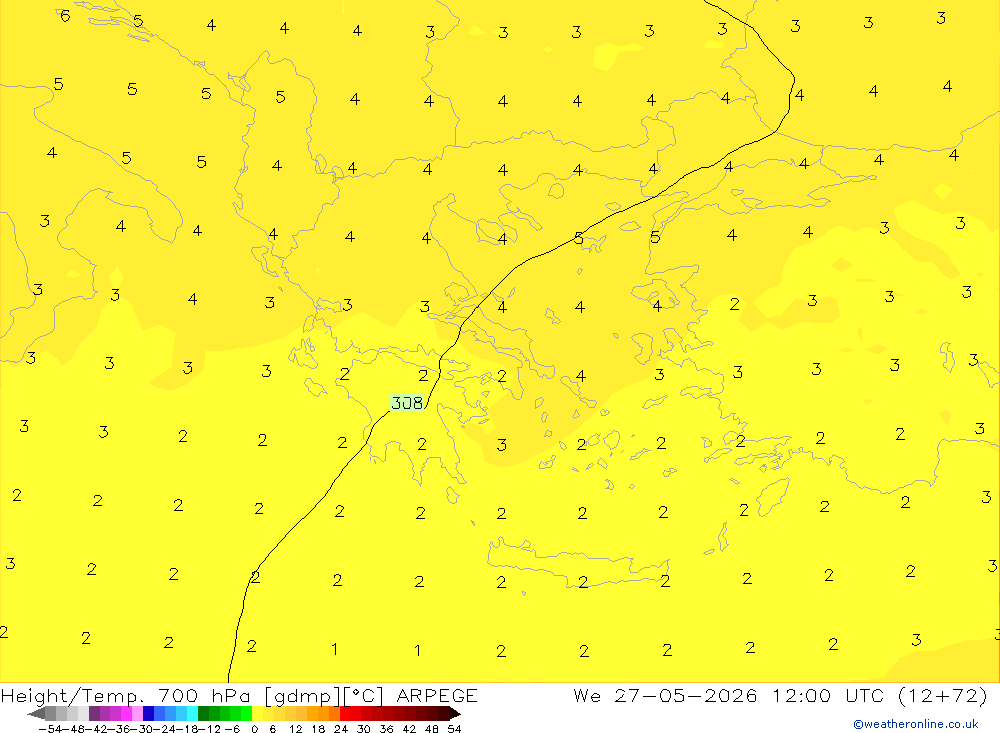Screen dimensions: 1000x733
Task: Click the "36" legend scale label
Action: click(x=386, y=729)
